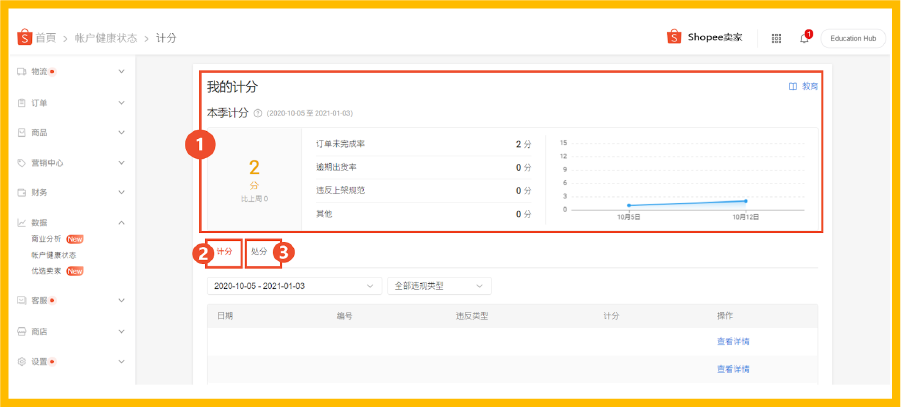The height and width of the screenshot is (407, 901).
Task: Expand the 财务 section chevron
Action: pos(121,193)
